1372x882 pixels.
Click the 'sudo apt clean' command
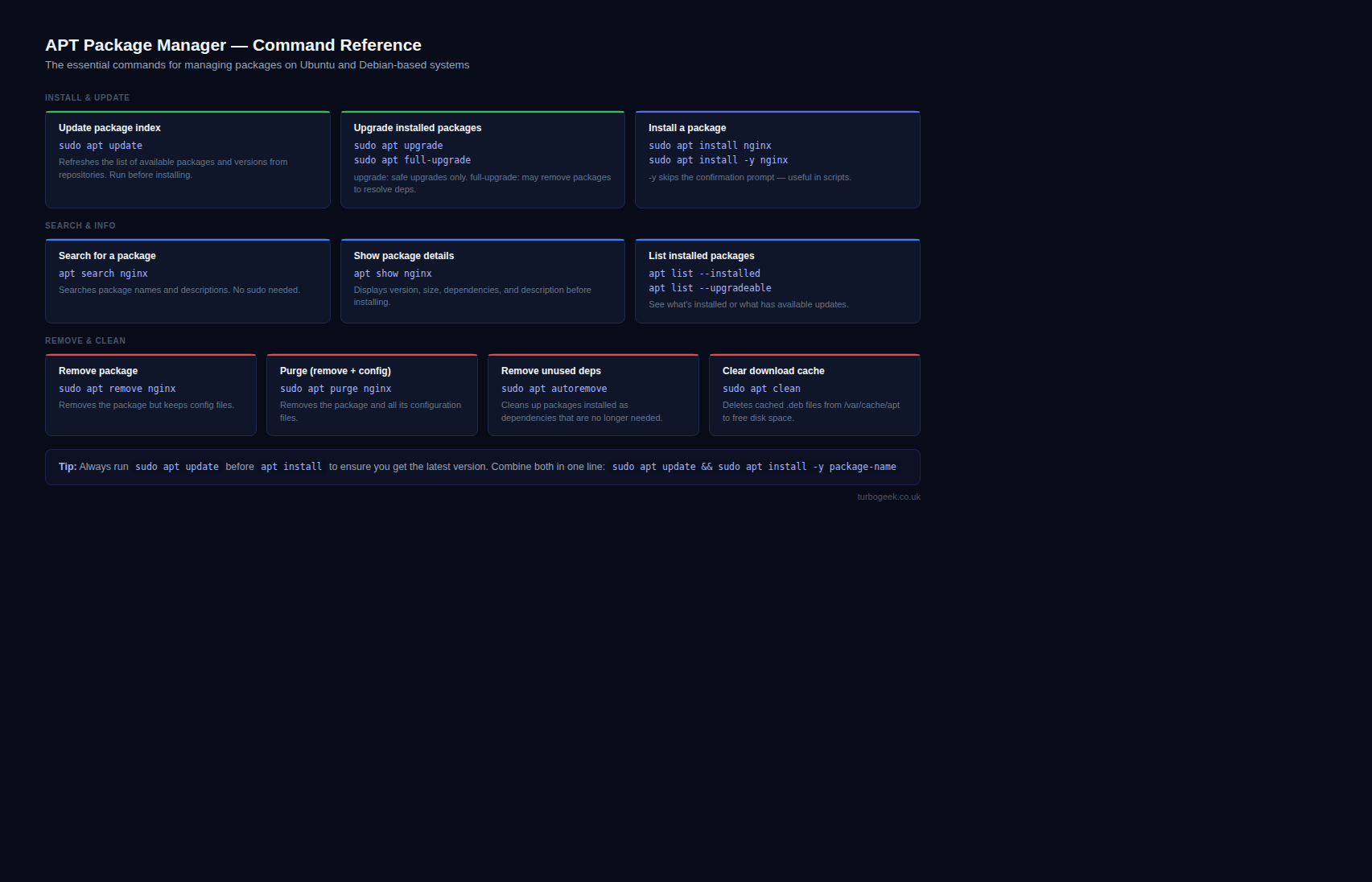click(761, 389)
